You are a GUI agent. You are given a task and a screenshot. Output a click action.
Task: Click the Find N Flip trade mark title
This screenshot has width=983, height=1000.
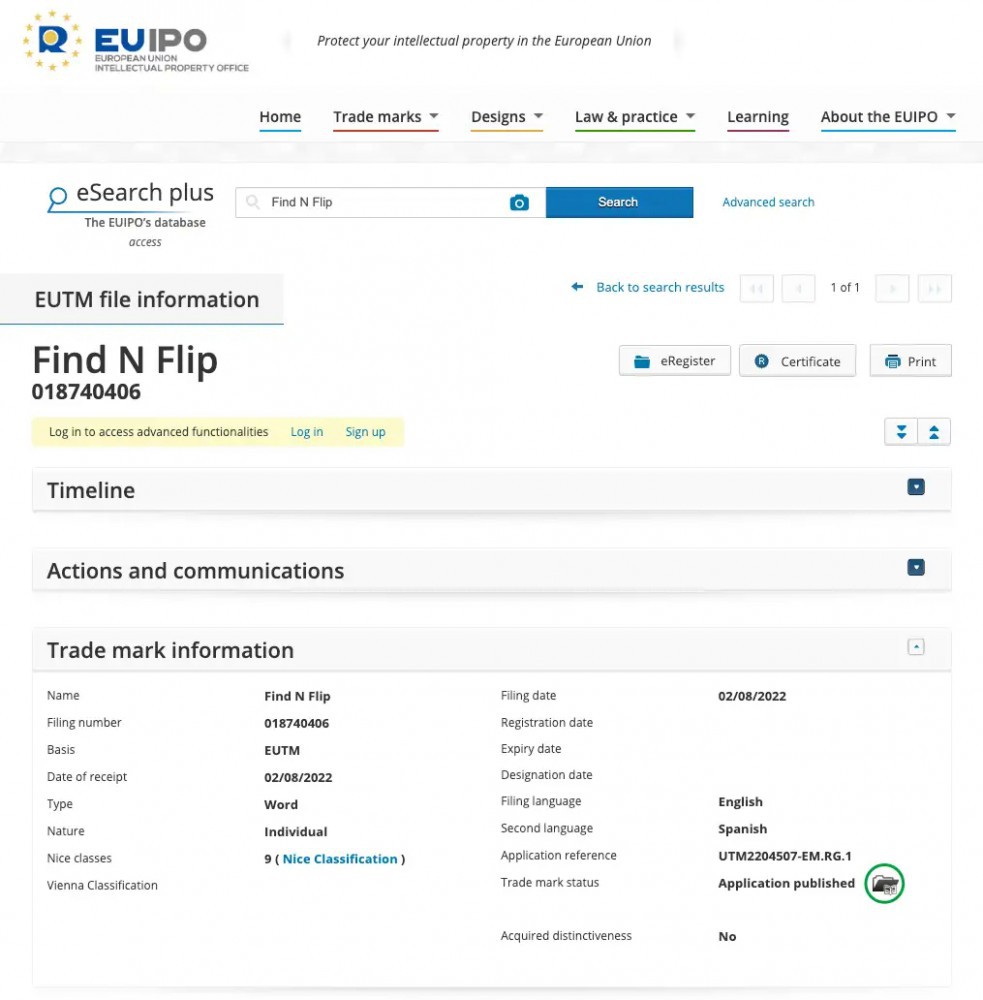[x=125, y=360]
